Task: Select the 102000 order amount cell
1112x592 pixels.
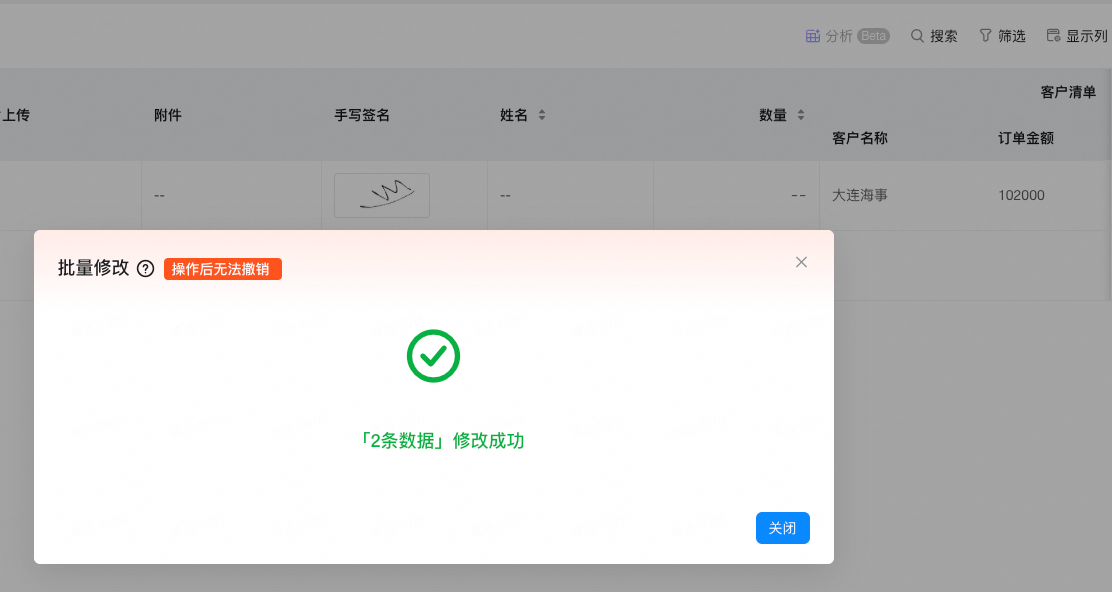Action: click(x=1021, y=195)
